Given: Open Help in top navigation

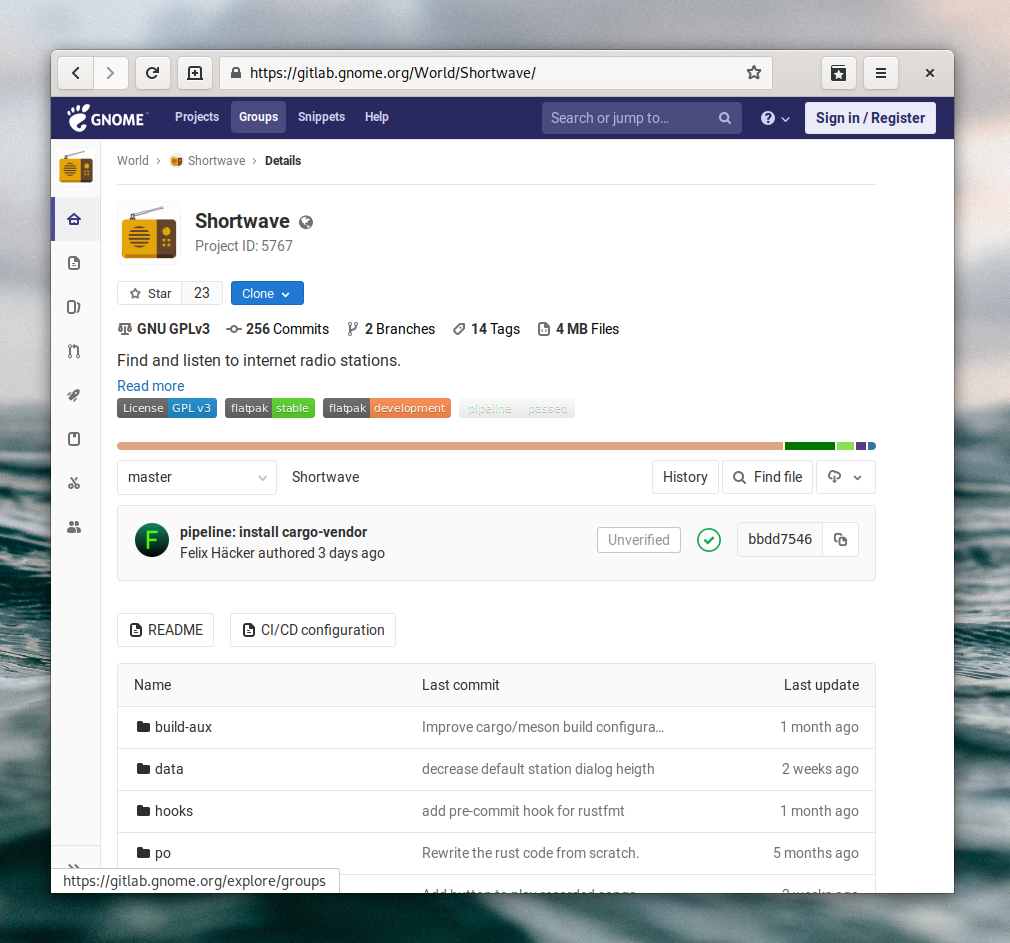Looking at the screenshot, I should [x=377, y=117].
